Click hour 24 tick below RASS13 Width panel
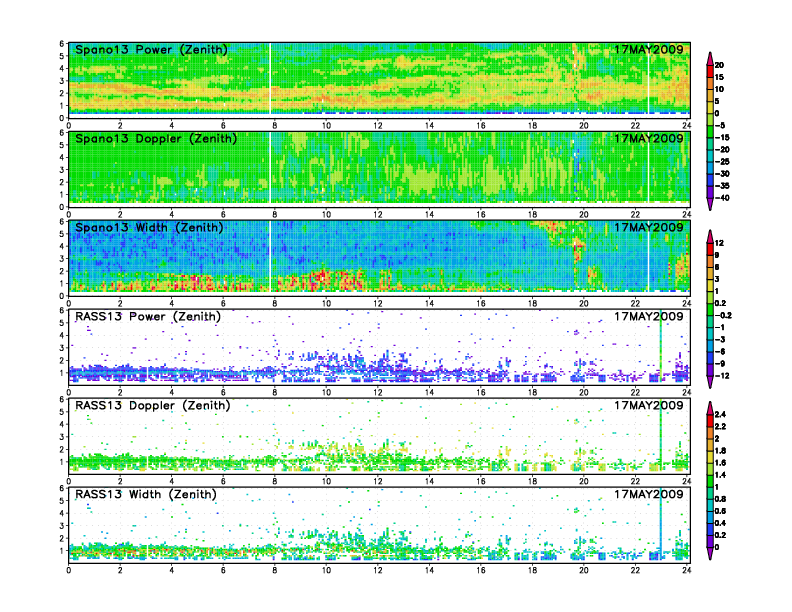The width and height of the screenshot is (792, 612). (x=686, y=570)
